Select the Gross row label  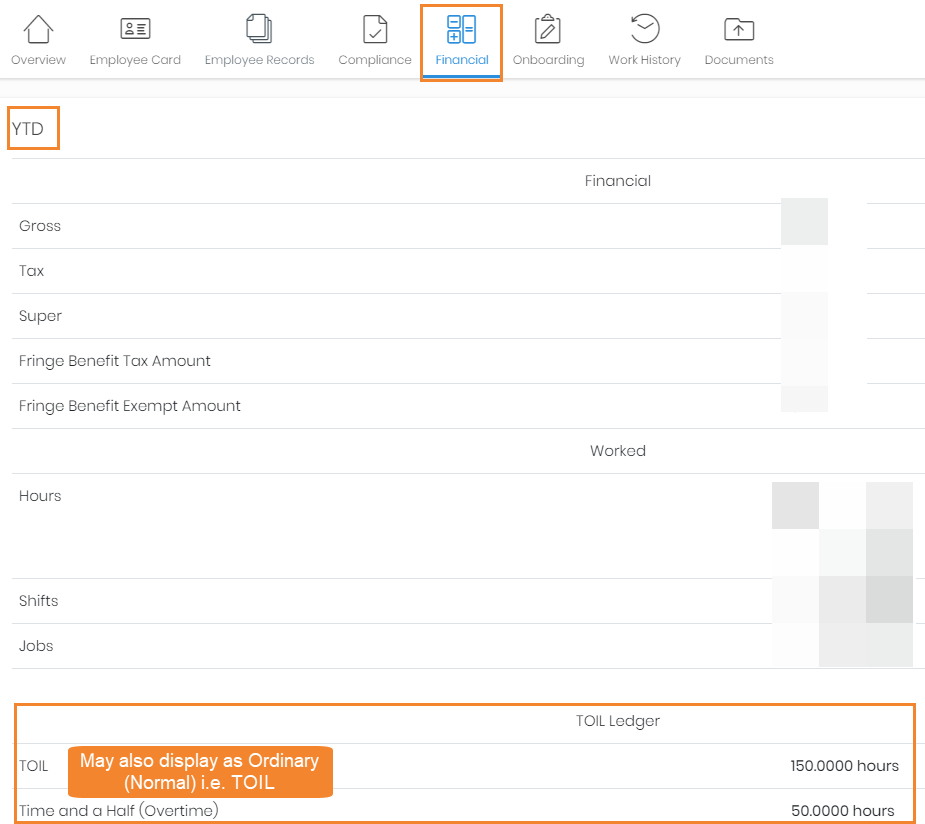(40, 226)
